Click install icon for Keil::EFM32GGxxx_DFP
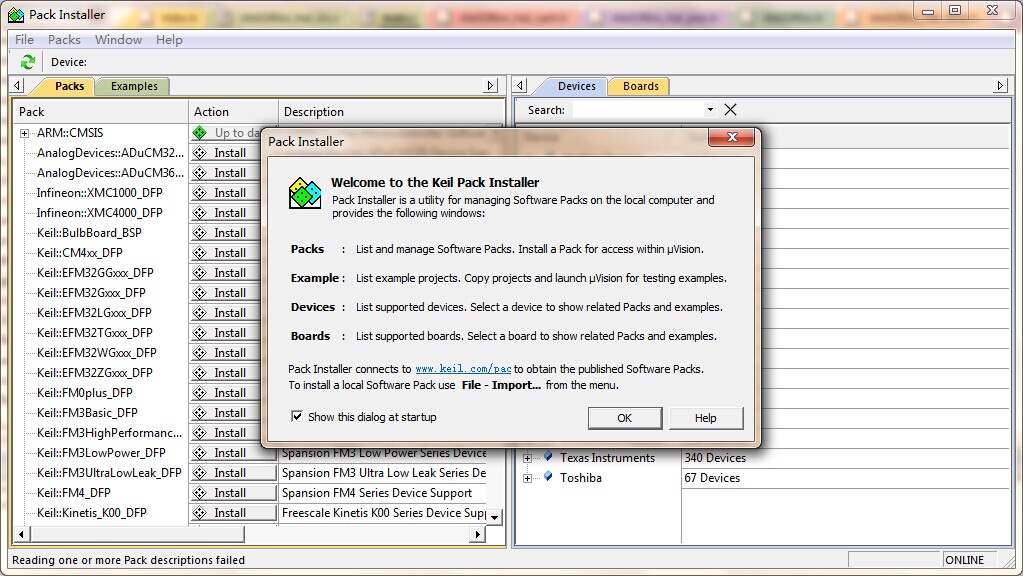 click(x=200, y=273)
